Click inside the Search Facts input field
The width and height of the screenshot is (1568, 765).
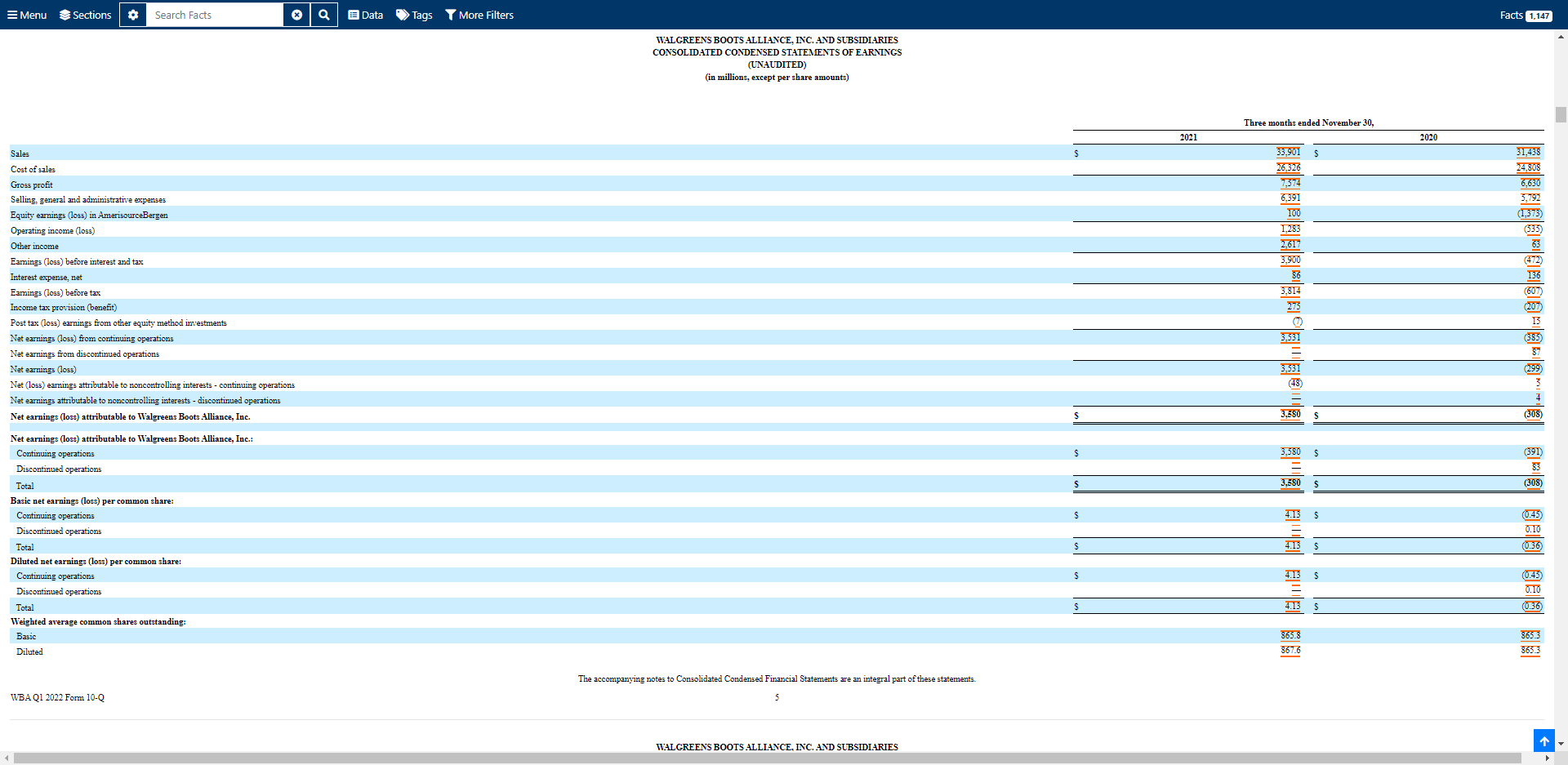click(212, 14)
